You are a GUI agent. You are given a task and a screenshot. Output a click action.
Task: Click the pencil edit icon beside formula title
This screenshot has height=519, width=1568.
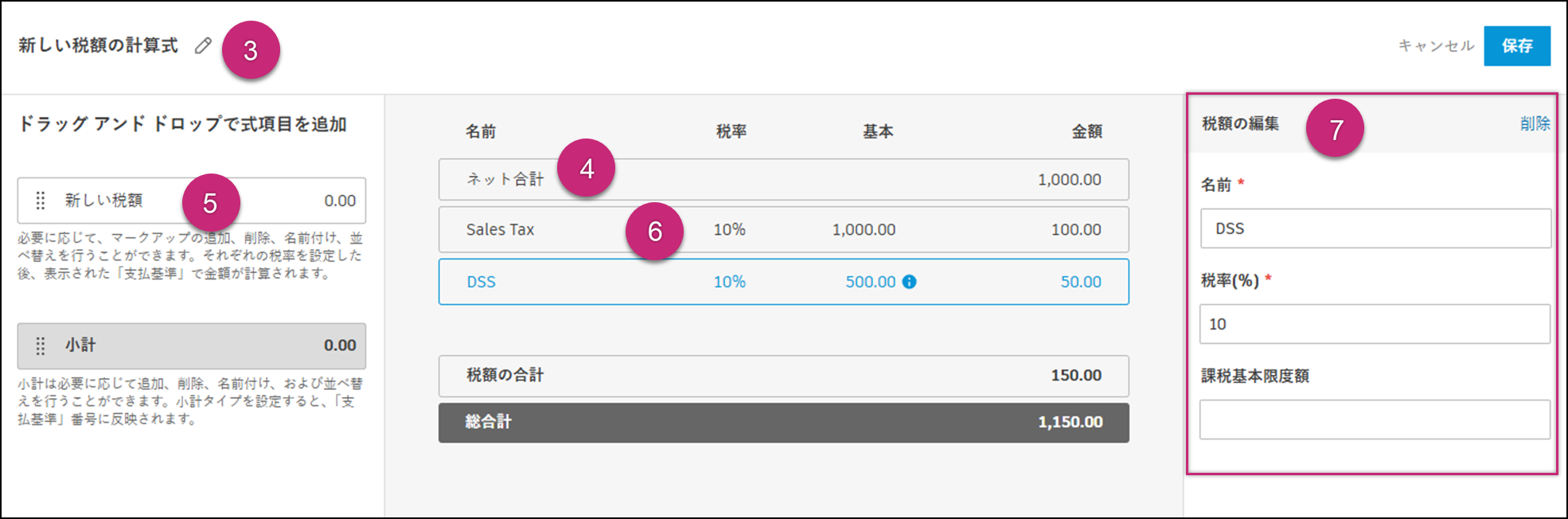click(203, 45)
